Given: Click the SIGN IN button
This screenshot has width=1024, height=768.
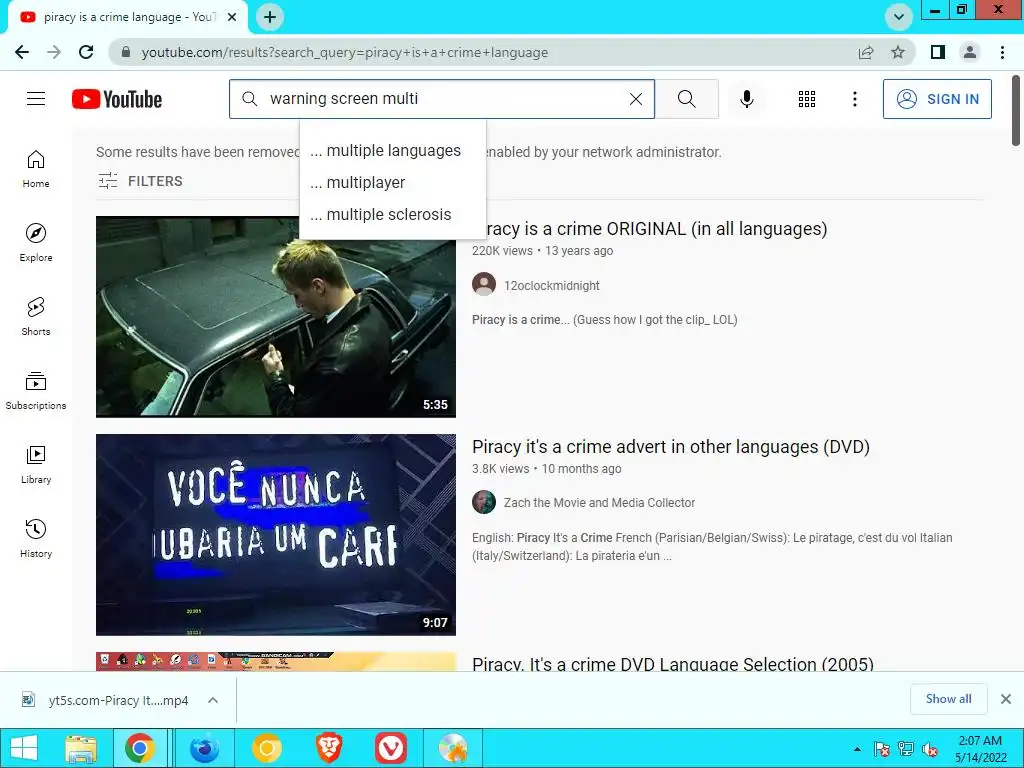Looking at the screenshot, I should (937, 99).
